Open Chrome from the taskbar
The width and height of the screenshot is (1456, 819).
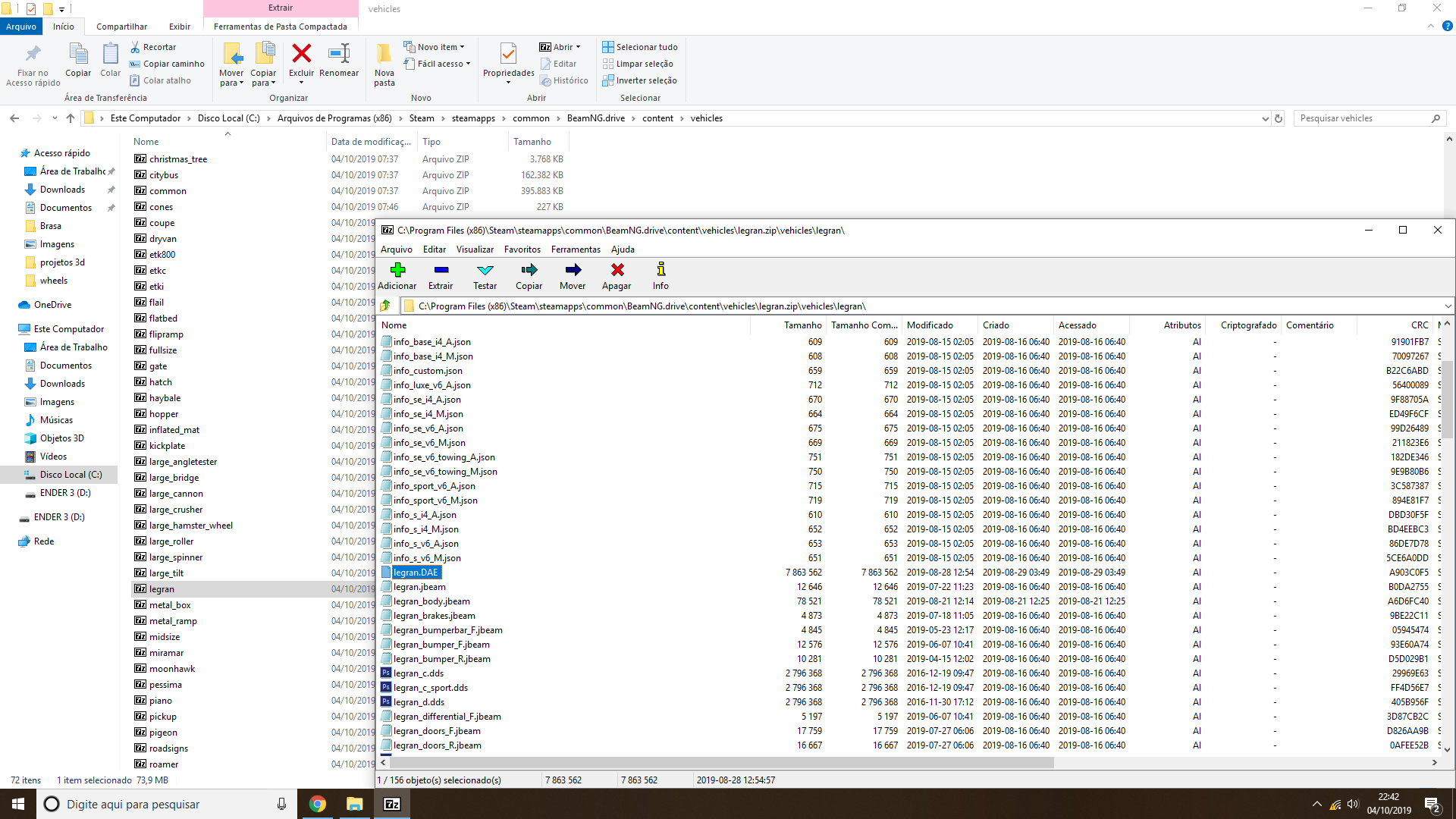click(x=318, y=804)
